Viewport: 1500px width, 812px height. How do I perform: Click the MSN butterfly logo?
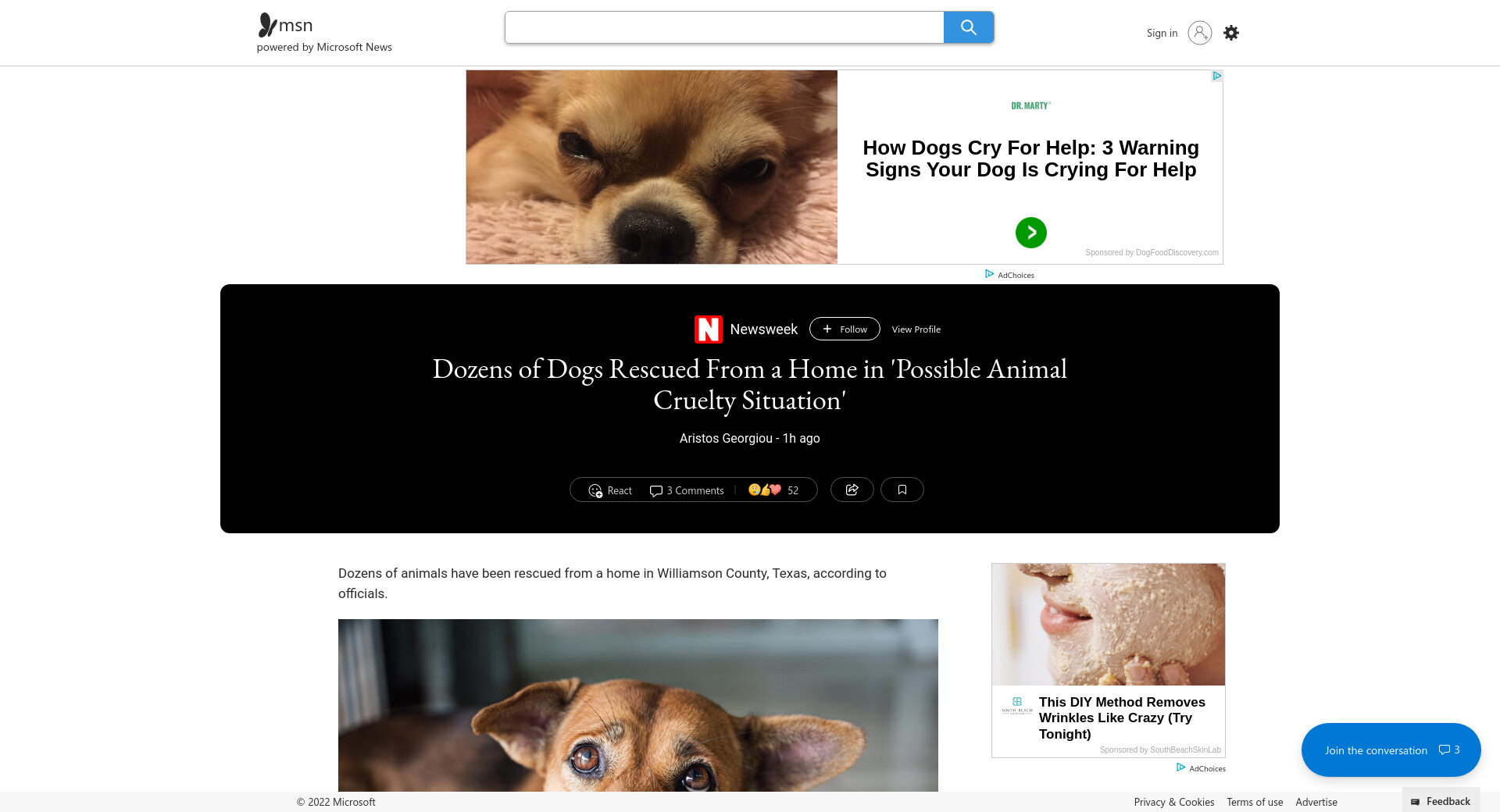267,25
